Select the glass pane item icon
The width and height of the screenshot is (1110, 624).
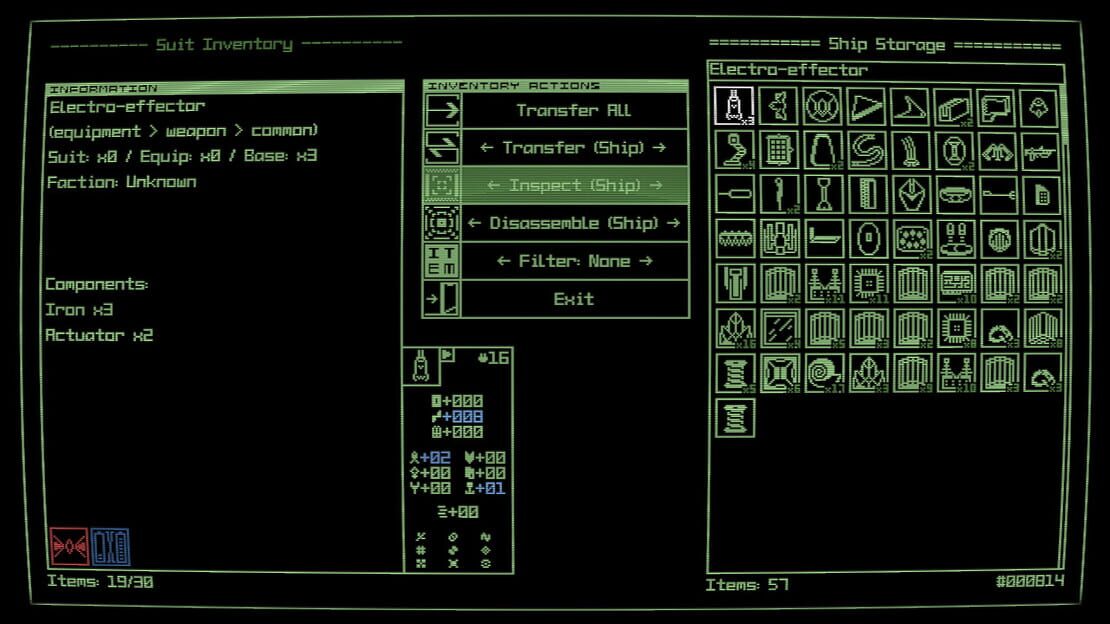pos(779,329)
